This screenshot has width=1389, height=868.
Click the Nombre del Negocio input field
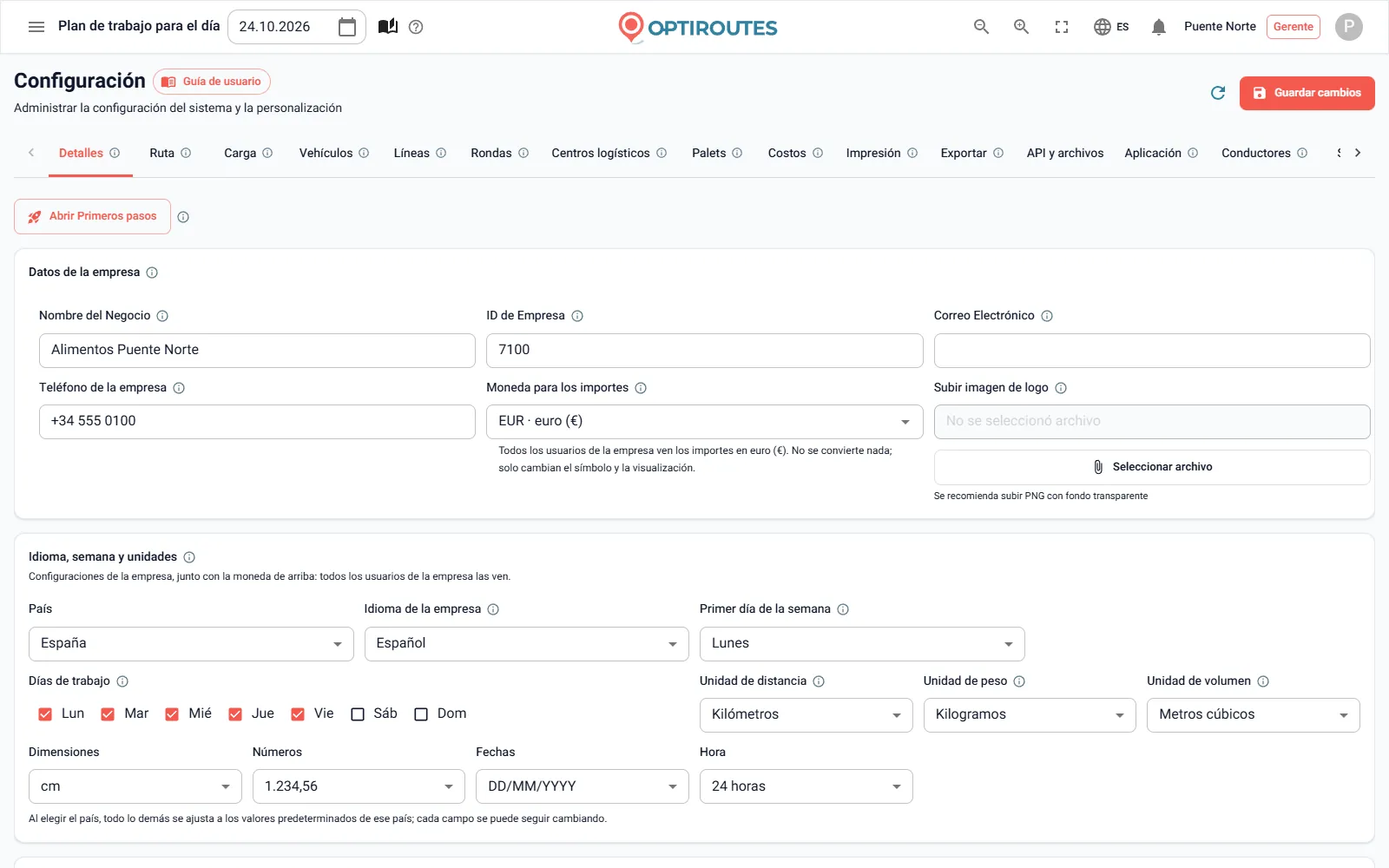point(257,351)
